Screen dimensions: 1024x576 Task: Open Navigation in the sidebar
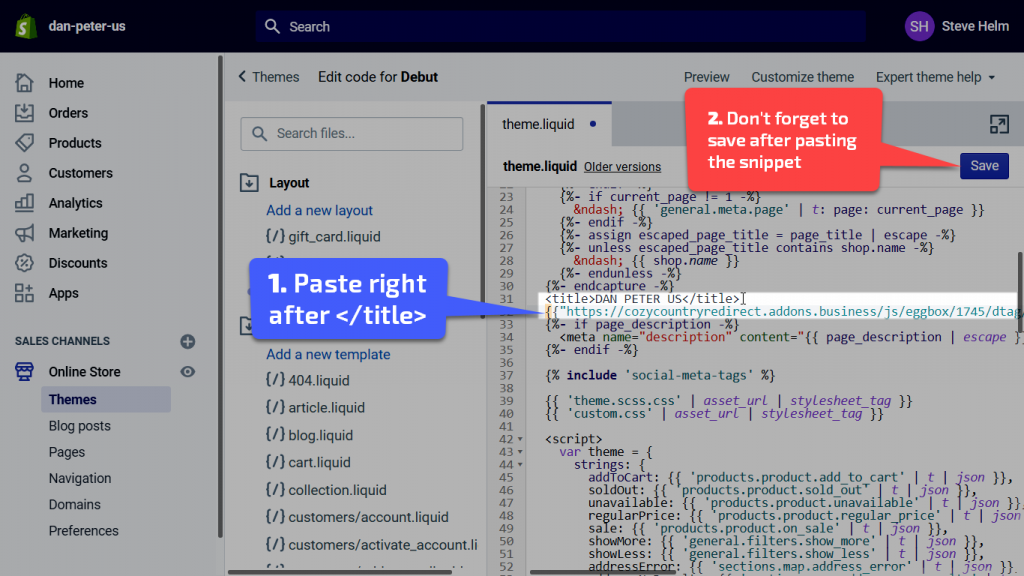click(80, 478)
